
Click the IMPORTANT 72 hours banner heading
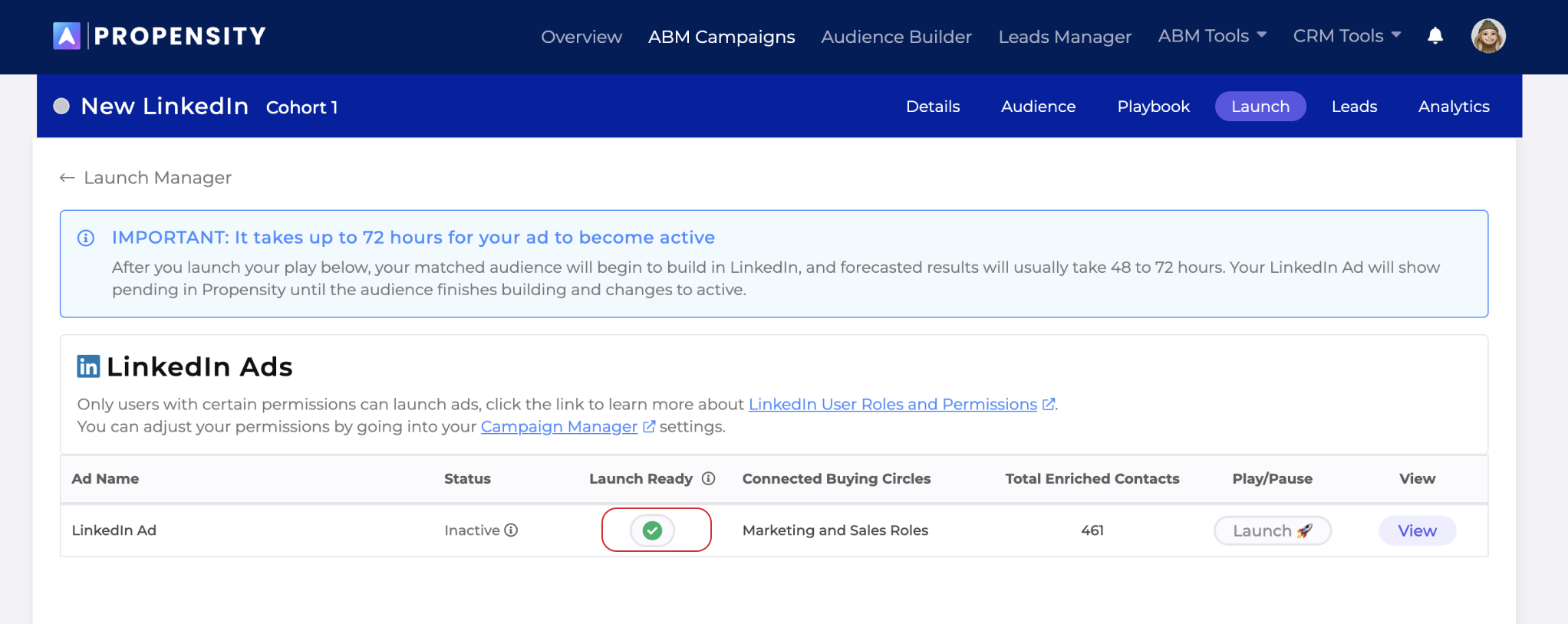click(413, 238)
